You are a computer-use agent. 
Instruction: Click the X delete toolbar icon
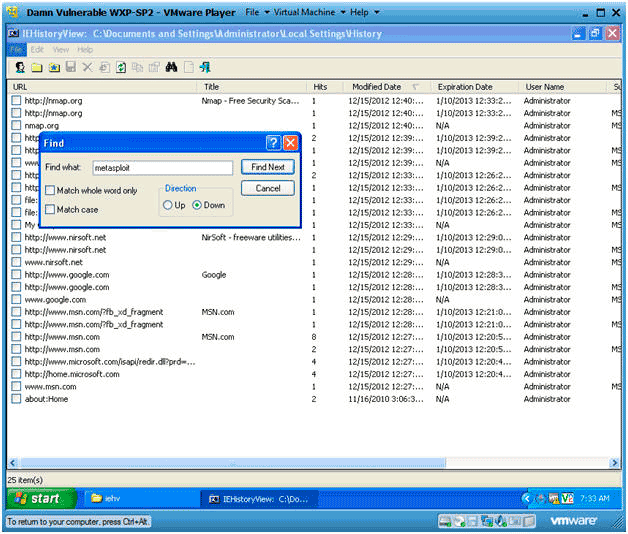tap(87, 67)
